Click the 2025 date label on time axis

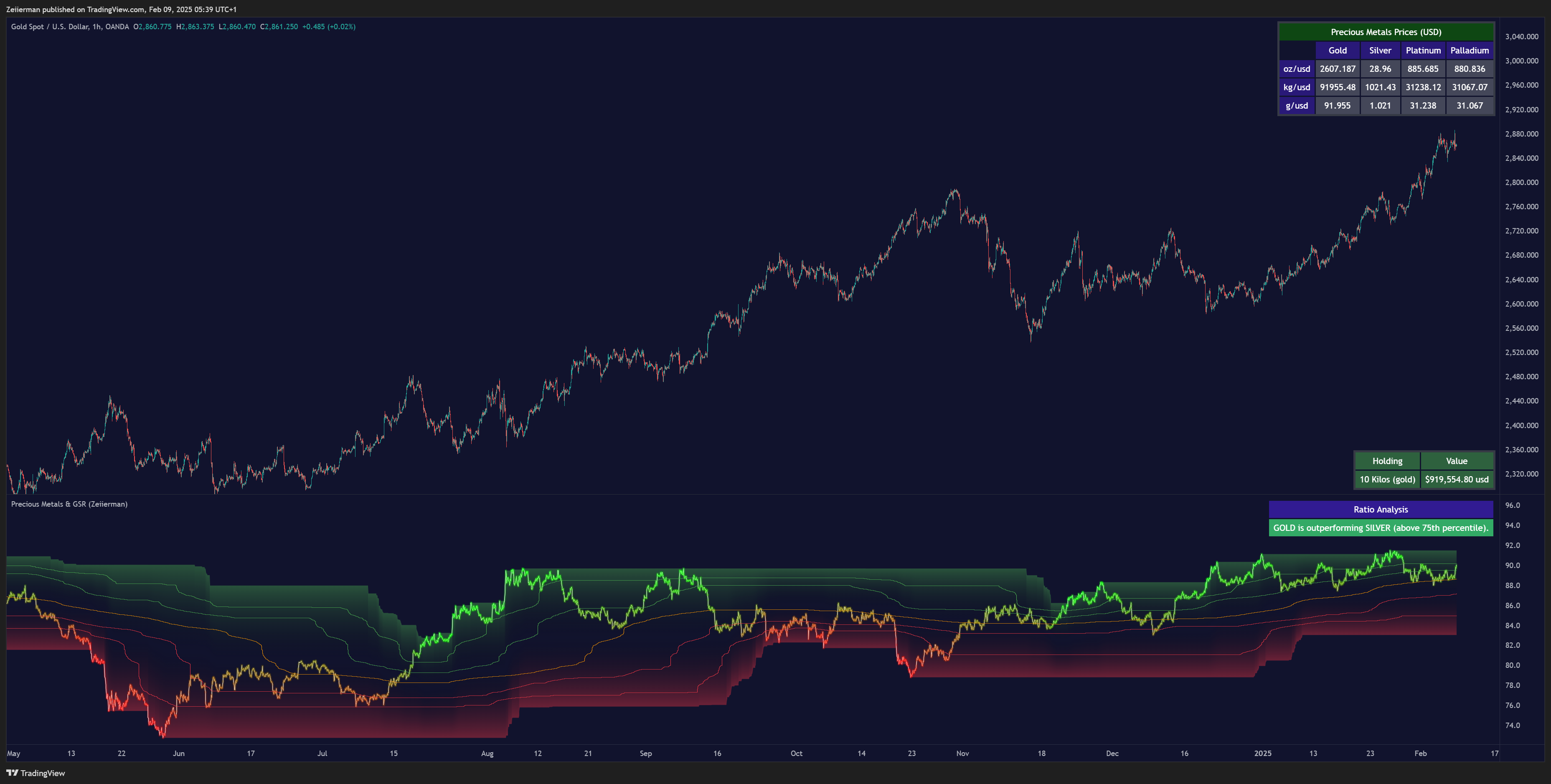tap(1263, 753)
